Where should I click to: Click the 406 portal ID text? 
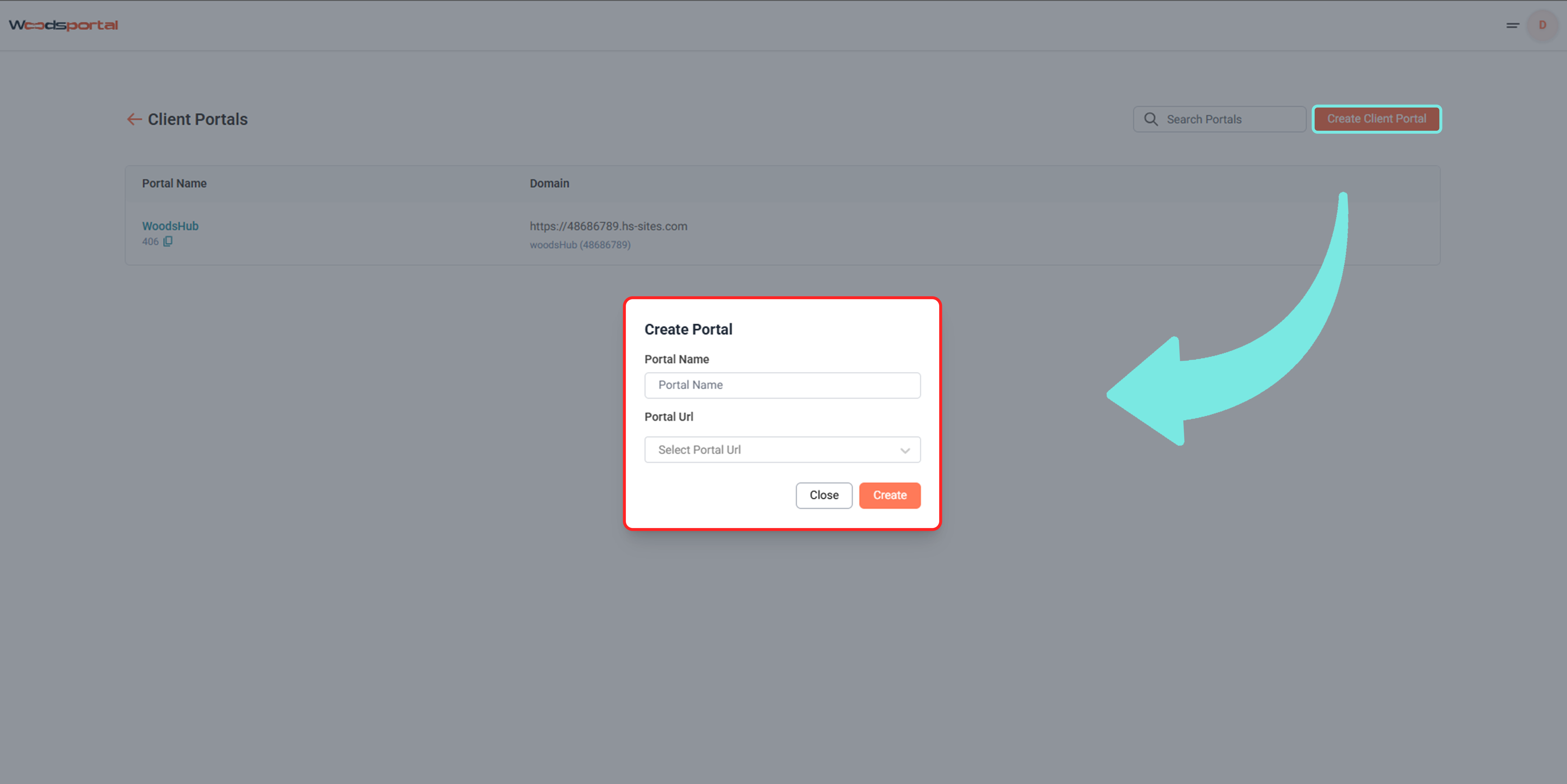150,241
